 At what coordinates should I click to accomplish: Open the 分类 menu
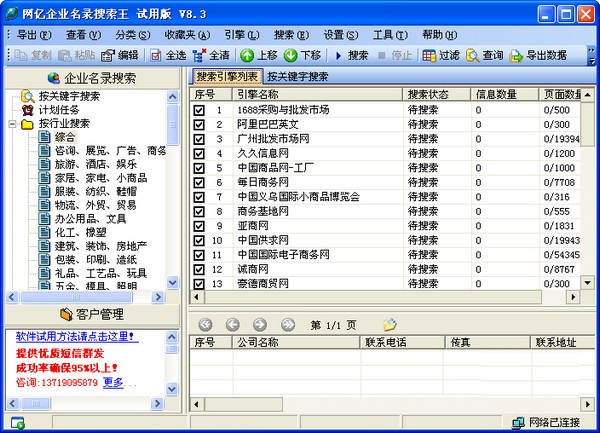tap(133, 35)
